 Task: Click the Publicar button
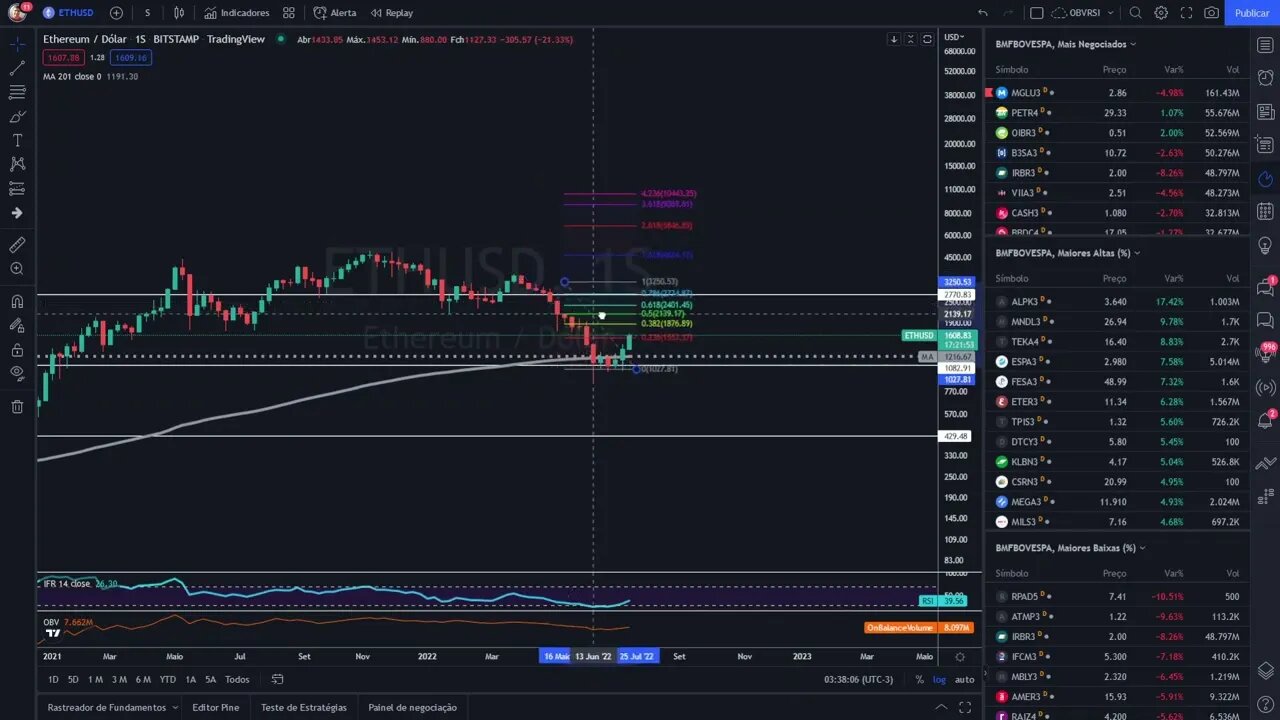point(1252,13)
